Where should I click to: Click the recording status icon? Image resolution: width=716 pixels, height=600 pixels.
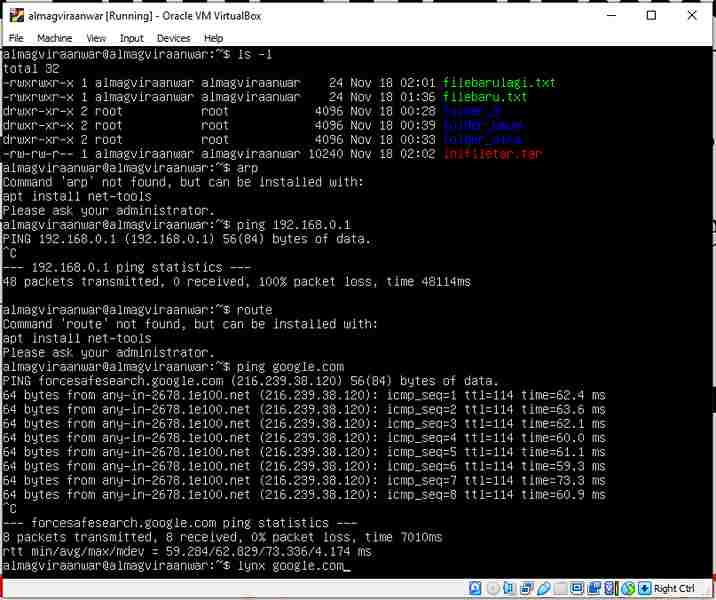pos(594,588)
